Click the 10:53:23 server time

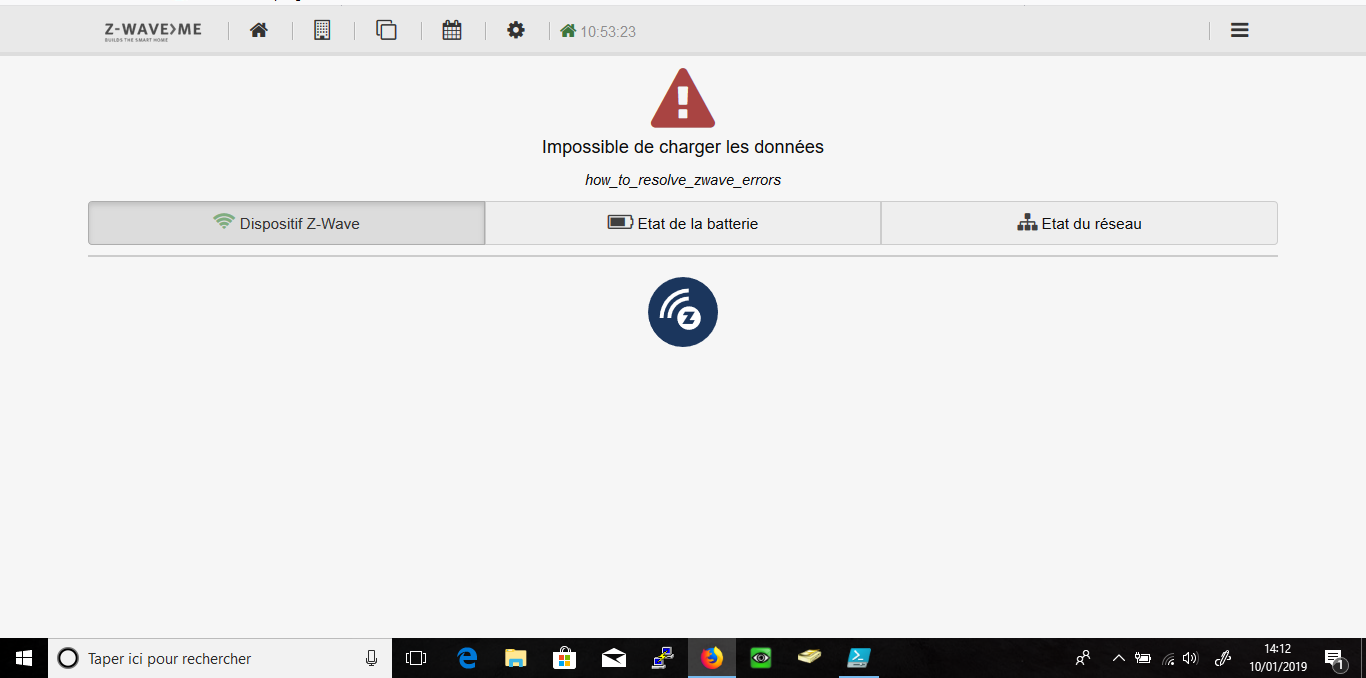pos(608,32)
